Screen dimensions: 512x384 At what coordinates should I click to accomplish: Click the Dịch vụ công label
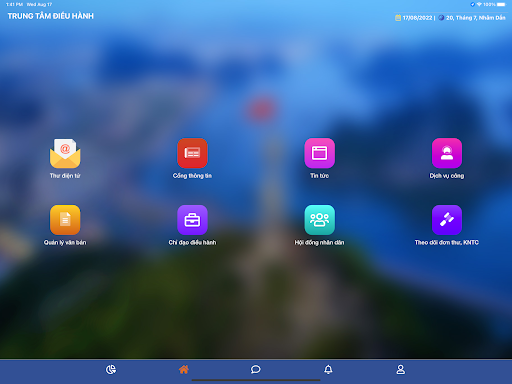[x=447, y=176]
